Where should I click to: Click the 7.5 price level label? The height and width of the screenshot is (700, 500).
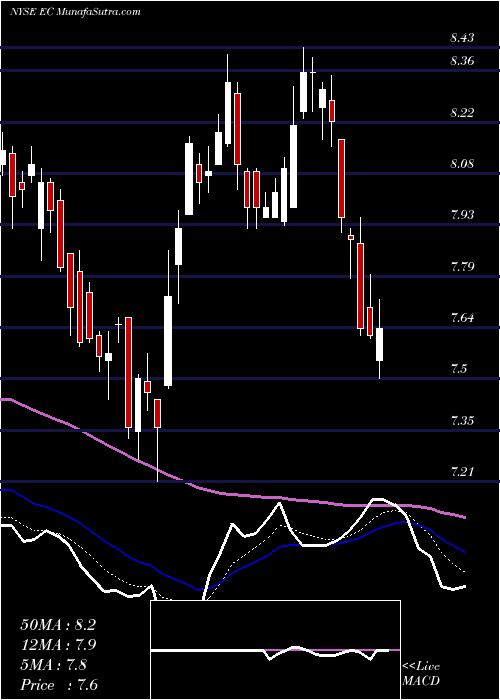459,369
